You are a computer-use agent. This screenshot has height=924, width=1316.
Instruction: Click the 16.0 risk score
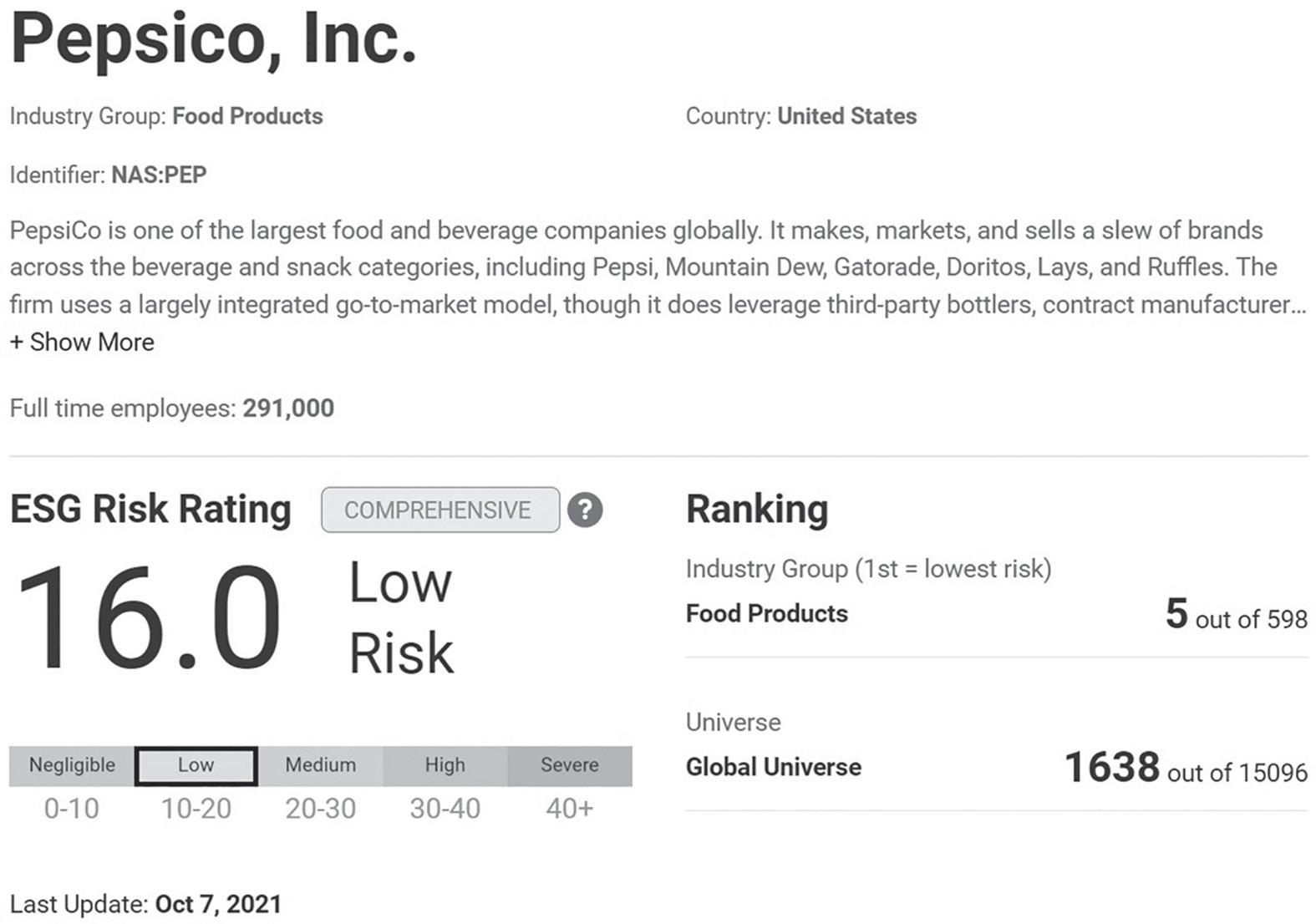tap(149, 618)
